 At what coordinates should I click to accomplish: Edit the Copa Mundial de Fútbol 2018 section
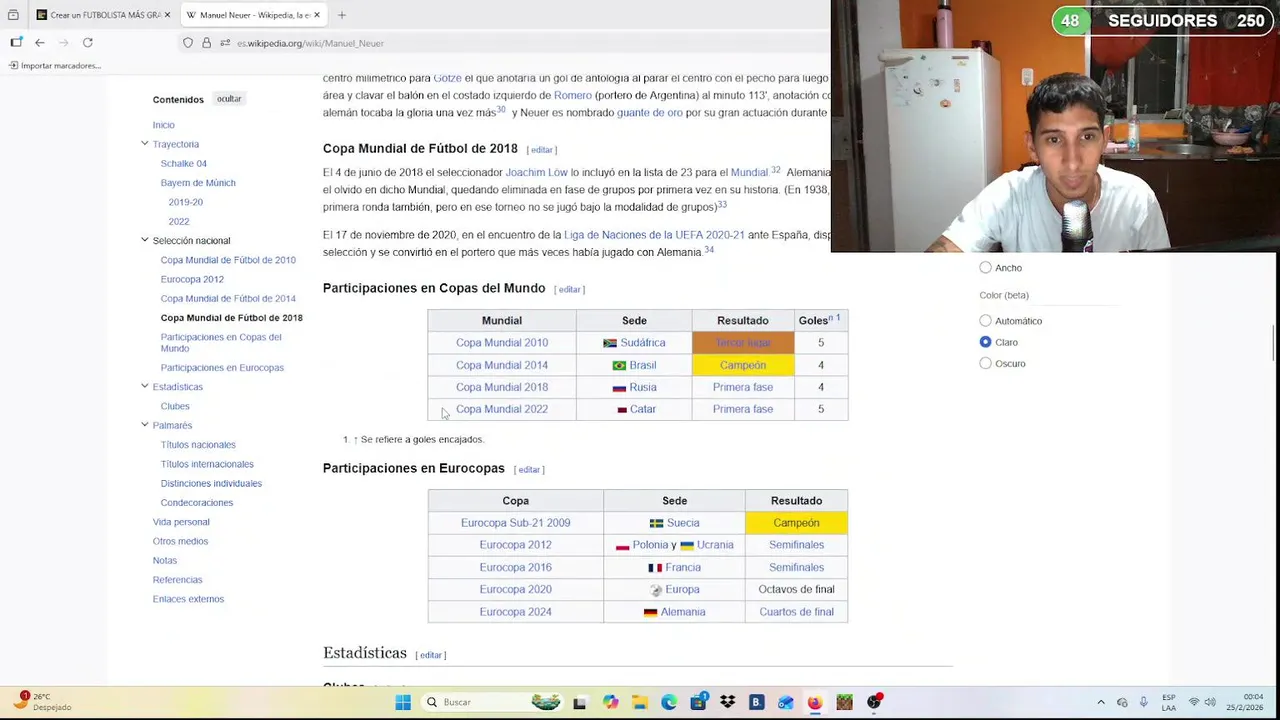pos(541,150)
